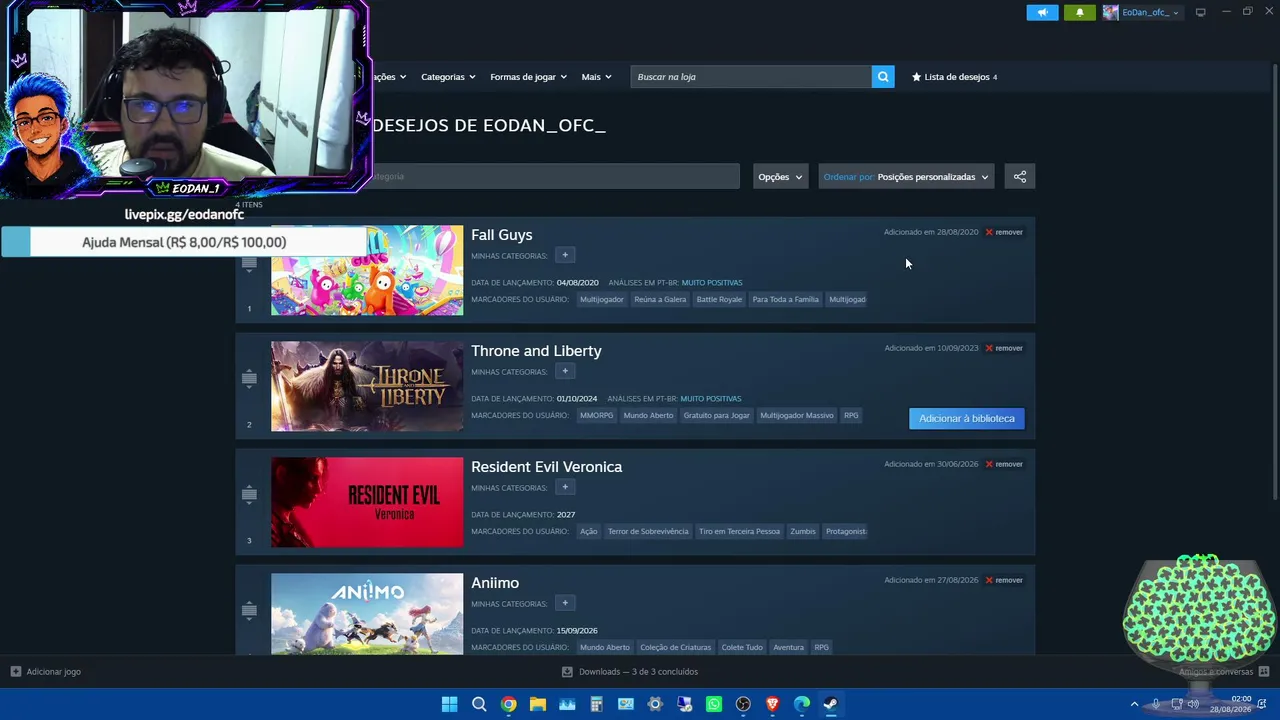Remove Throne and Liberty from wishlist
Image resolution: width=1280 pixels, height=720 pixels.
tap(1004, 348)
